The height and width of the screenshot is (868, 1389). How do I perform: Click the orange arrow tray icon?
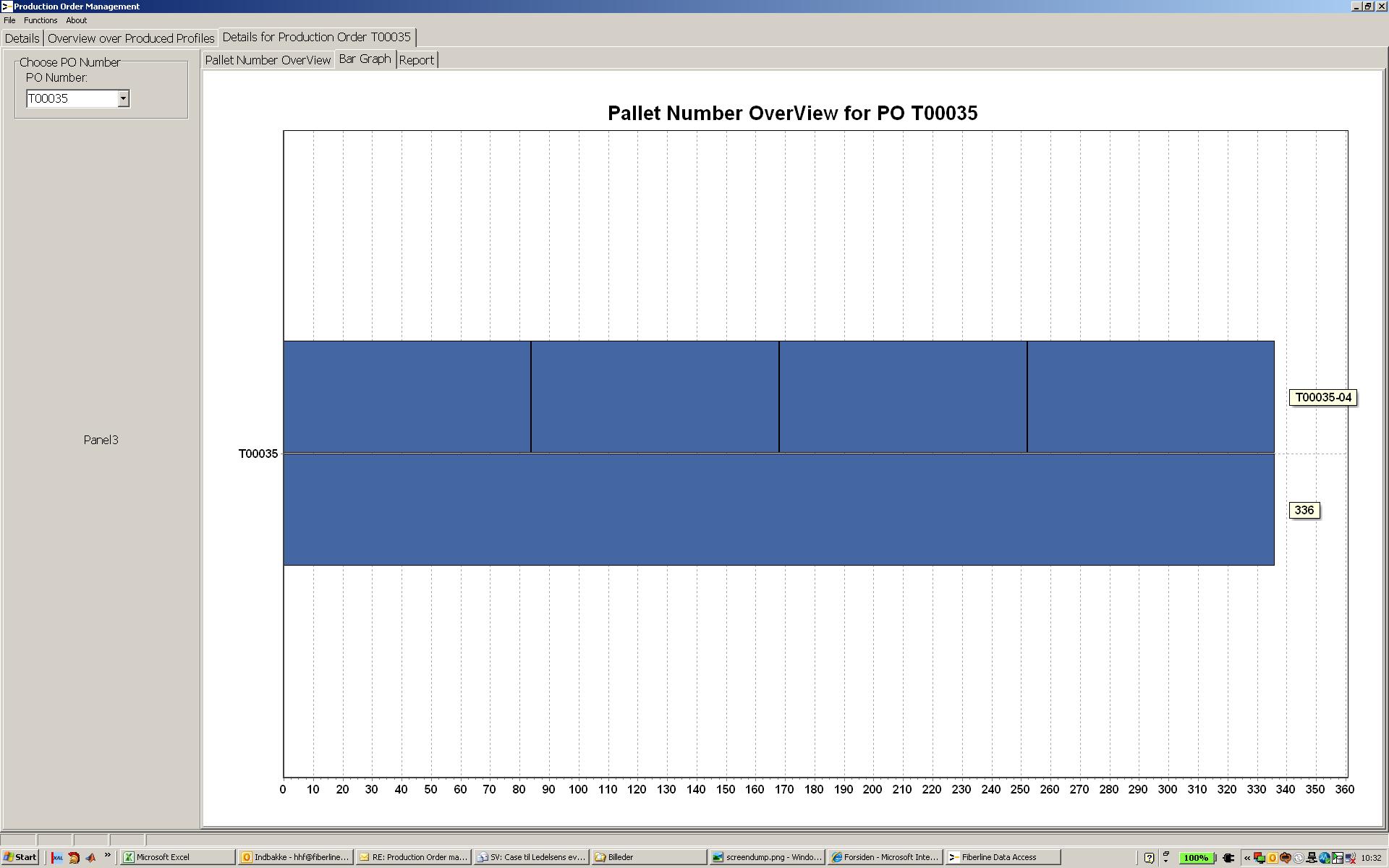(x=1286, y=858)
